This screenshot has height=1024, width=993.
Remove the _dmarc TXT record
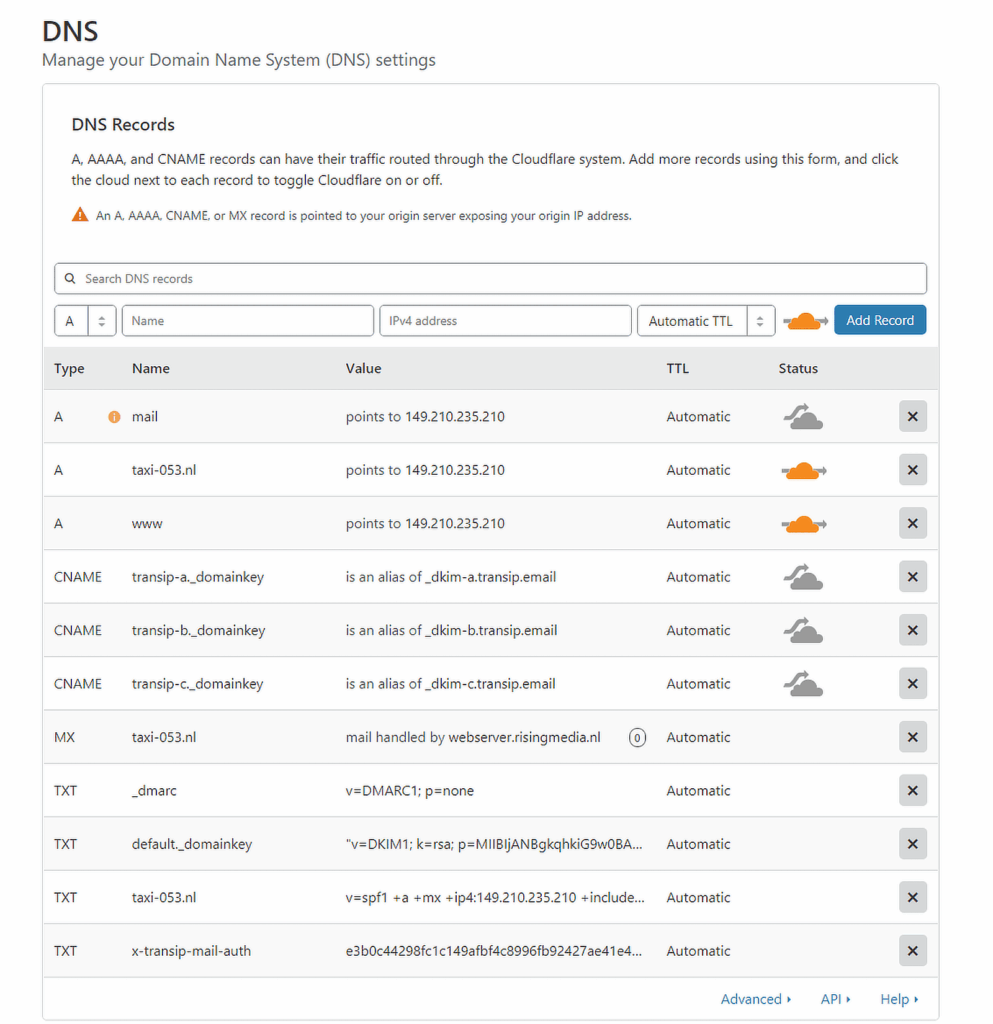(x=912, y=791)
